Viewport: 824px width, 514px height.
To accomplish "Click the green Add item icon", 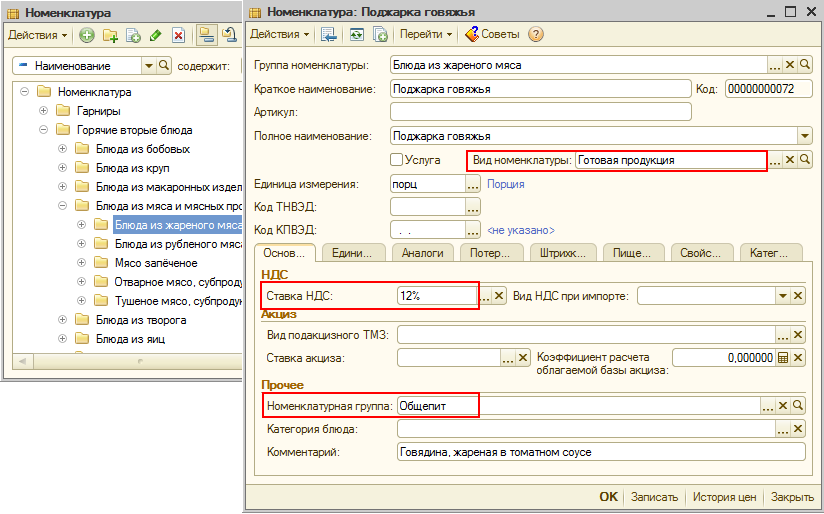I will click(87, 35).
